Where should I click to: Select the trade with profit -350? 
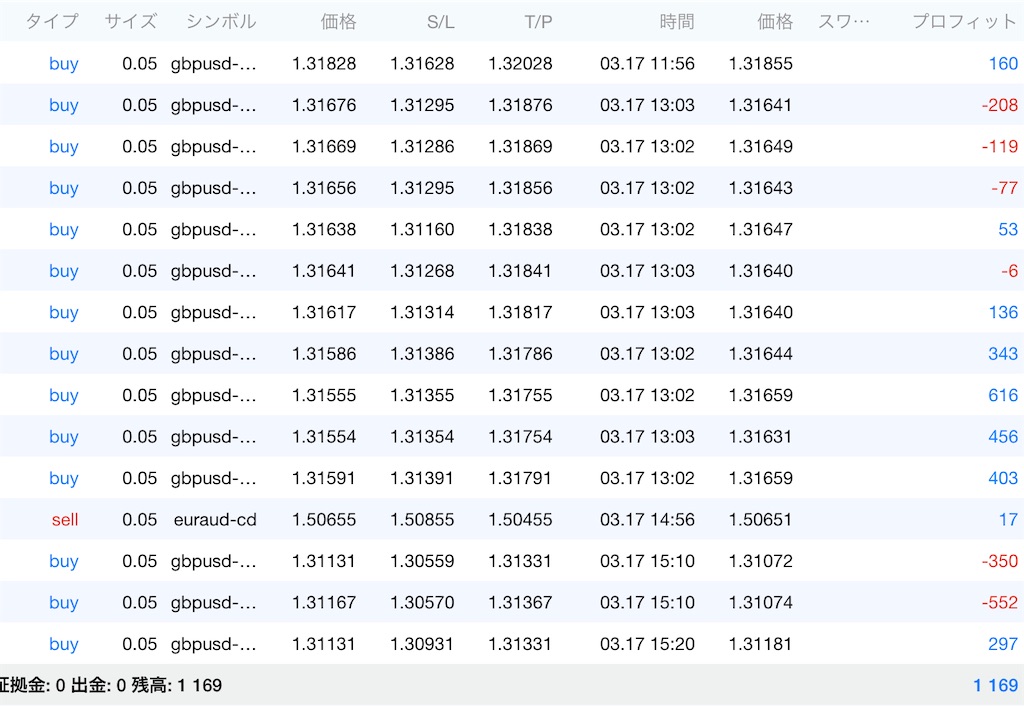click(512, 561)
